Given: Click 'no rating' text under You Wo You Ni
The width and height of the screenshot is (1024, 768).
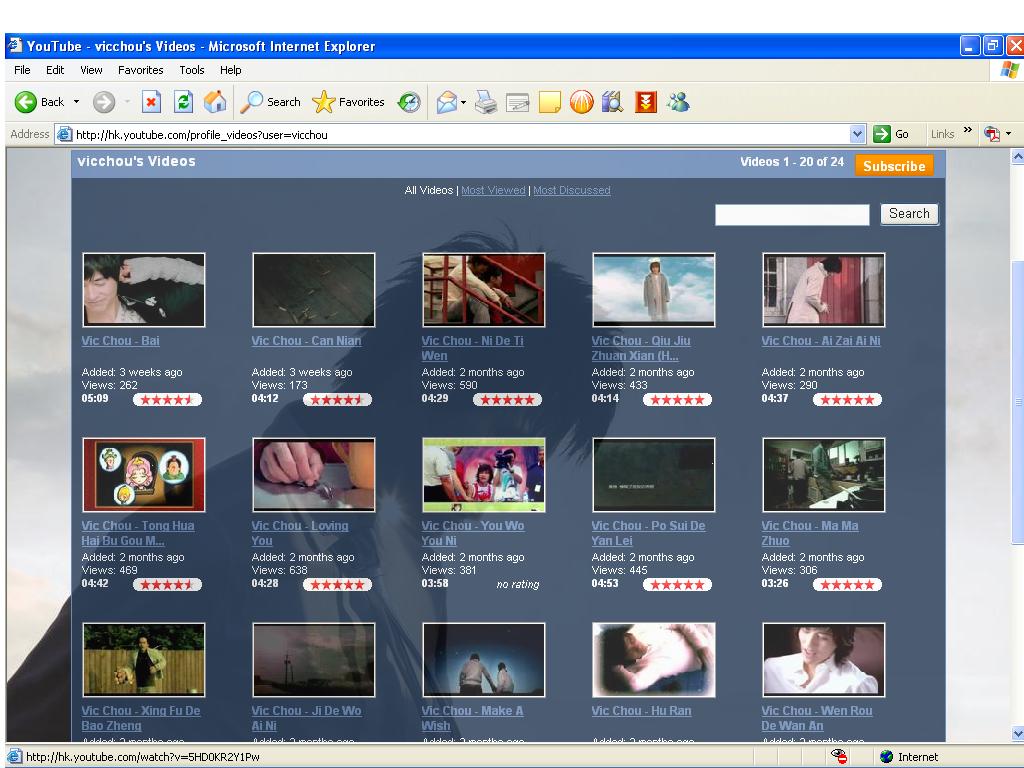Looking at the screenshot, I should (x=518, y=584).
